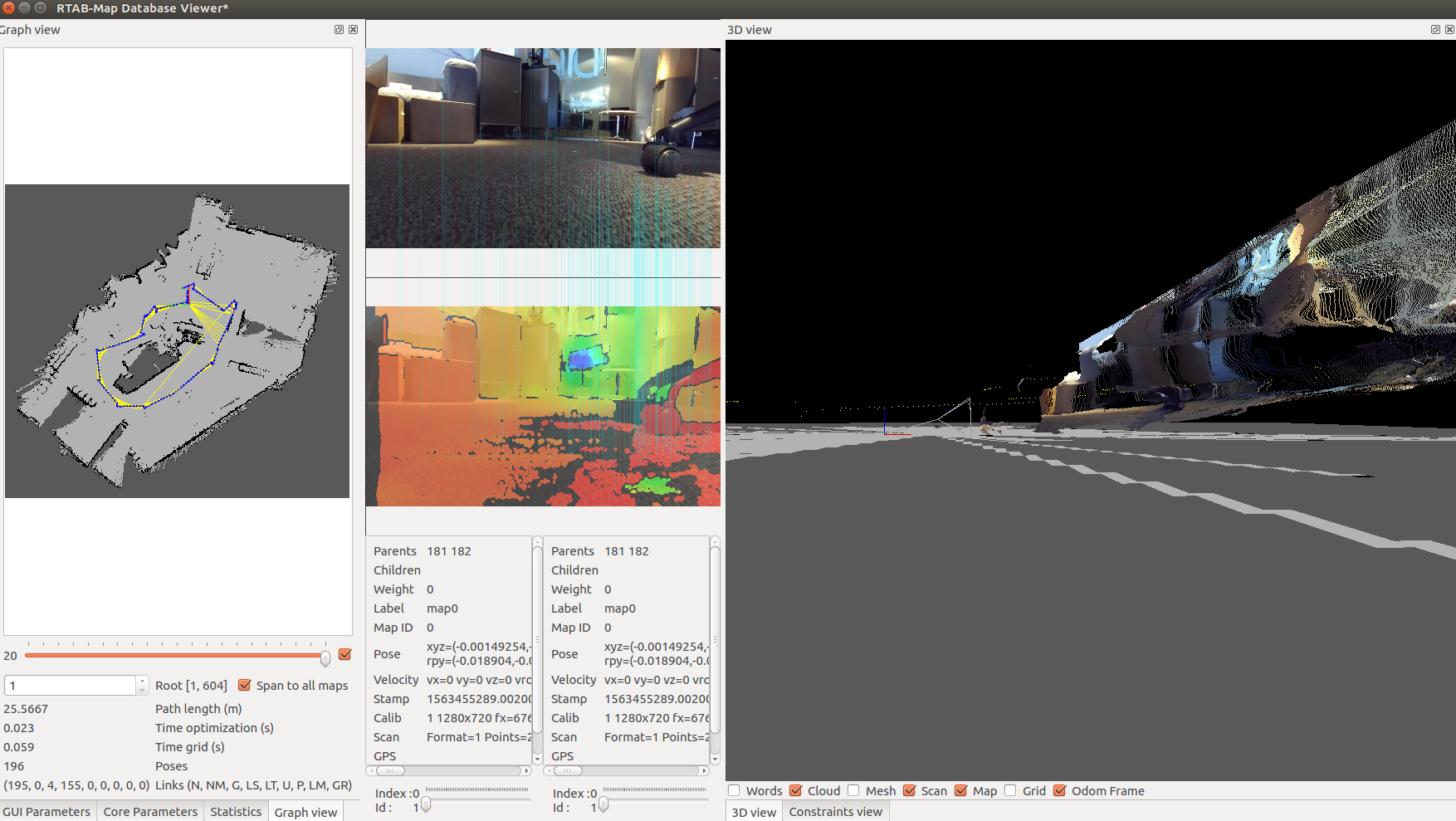Switch to GUI Parameters tab
The width and height of the screenshot is (1456, 821).
tap(46, 812)
